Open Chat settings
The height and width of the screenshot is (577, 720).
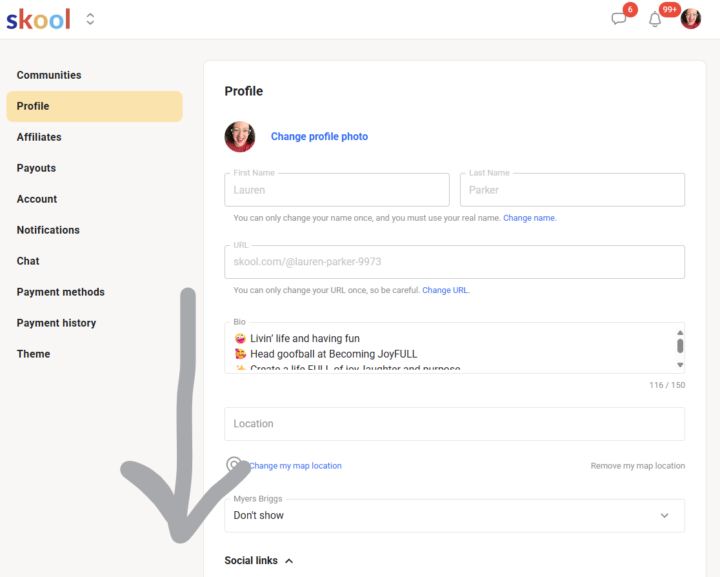click(28, 261)
